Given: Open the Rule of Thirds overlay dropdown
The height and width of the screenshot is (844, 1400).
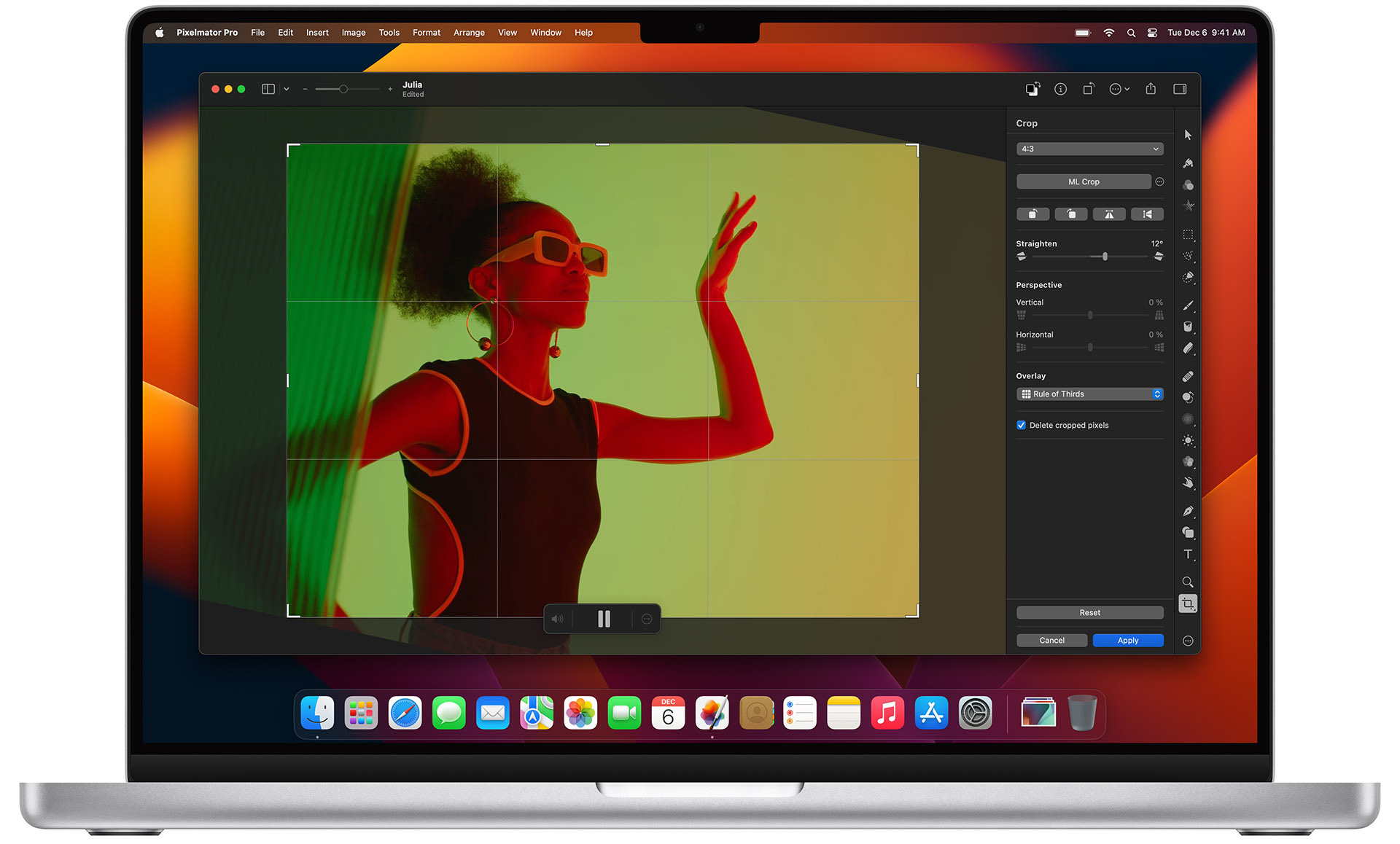Looking at the screenshot, I should [1089, 394].
